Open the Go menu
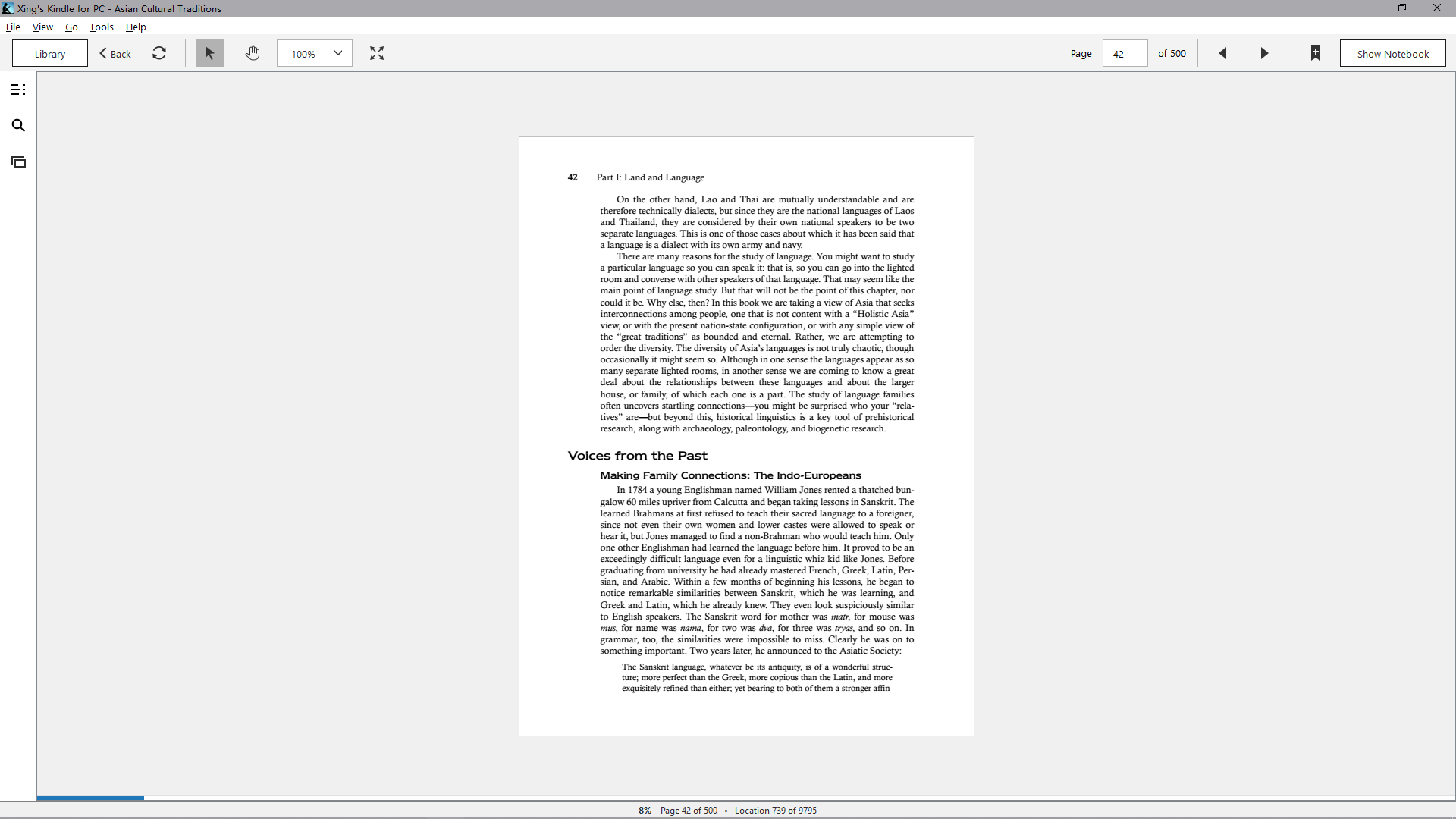Screen dimensions: 1456x819 tap(71, 27)
